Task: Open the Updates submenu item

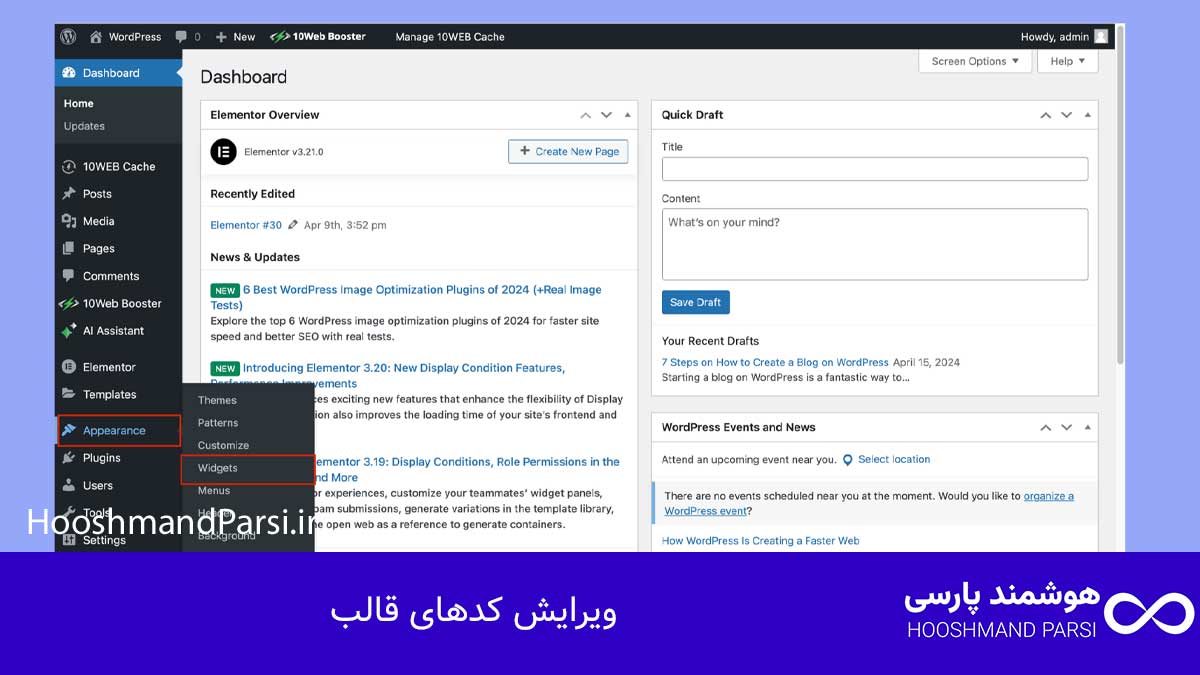Action: (84, 126)
